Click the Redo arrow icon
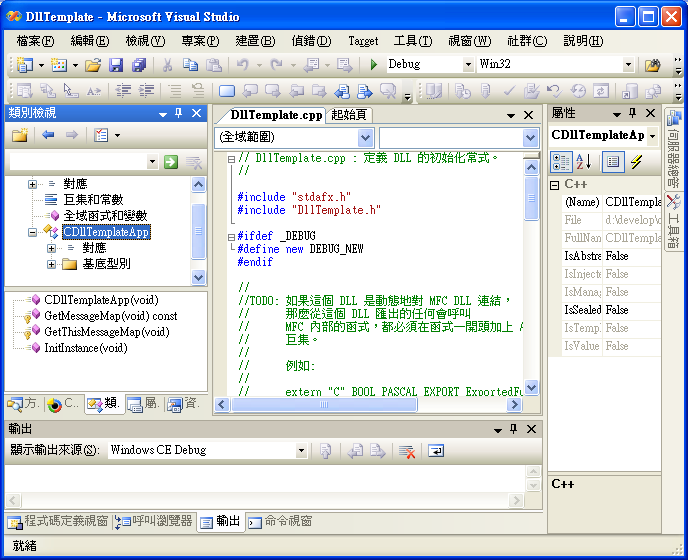 coord(276,65)
